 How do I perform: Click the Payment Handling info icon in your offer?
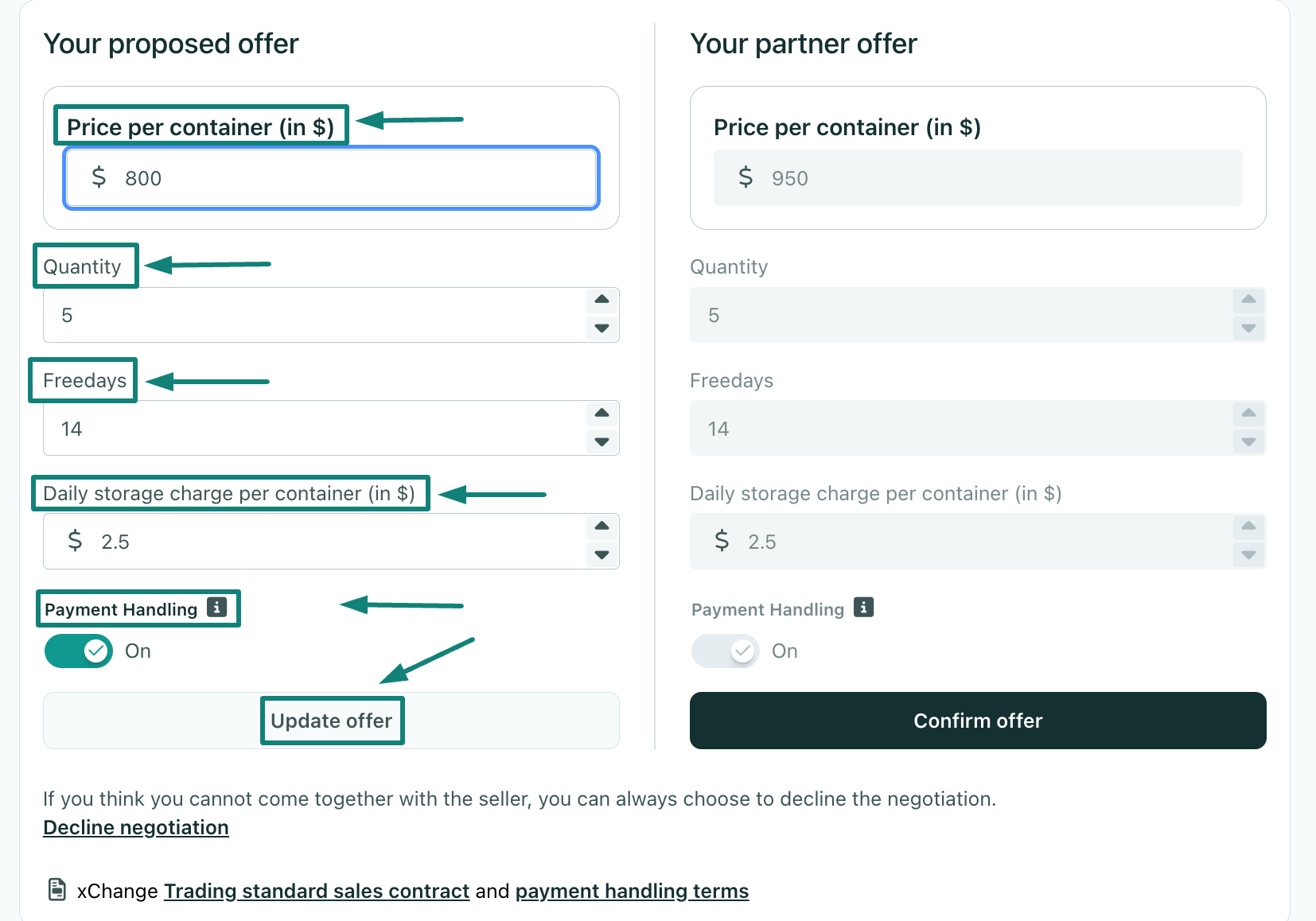click(x=216, y=607)
